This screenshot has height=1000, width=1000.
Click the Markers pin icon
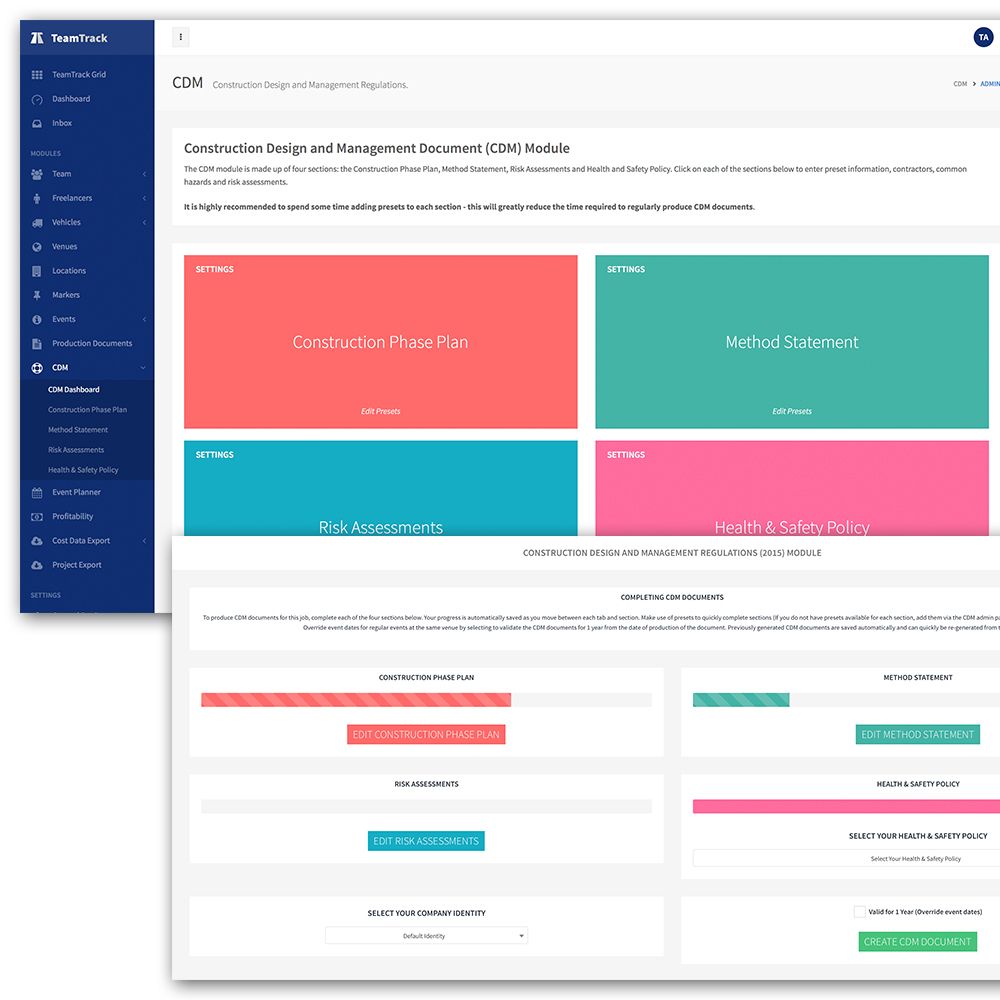click(37, 295)
